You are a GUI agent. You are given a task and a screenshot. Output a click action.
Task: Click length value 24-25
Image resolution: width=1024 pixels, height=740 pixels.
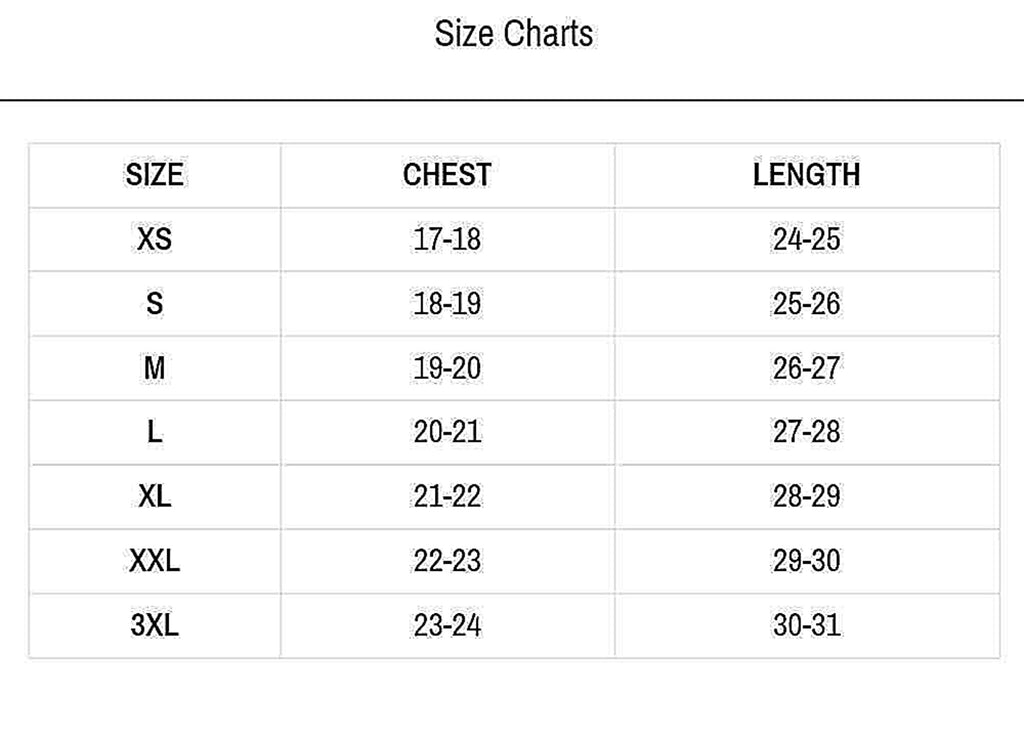click(807, 239)
